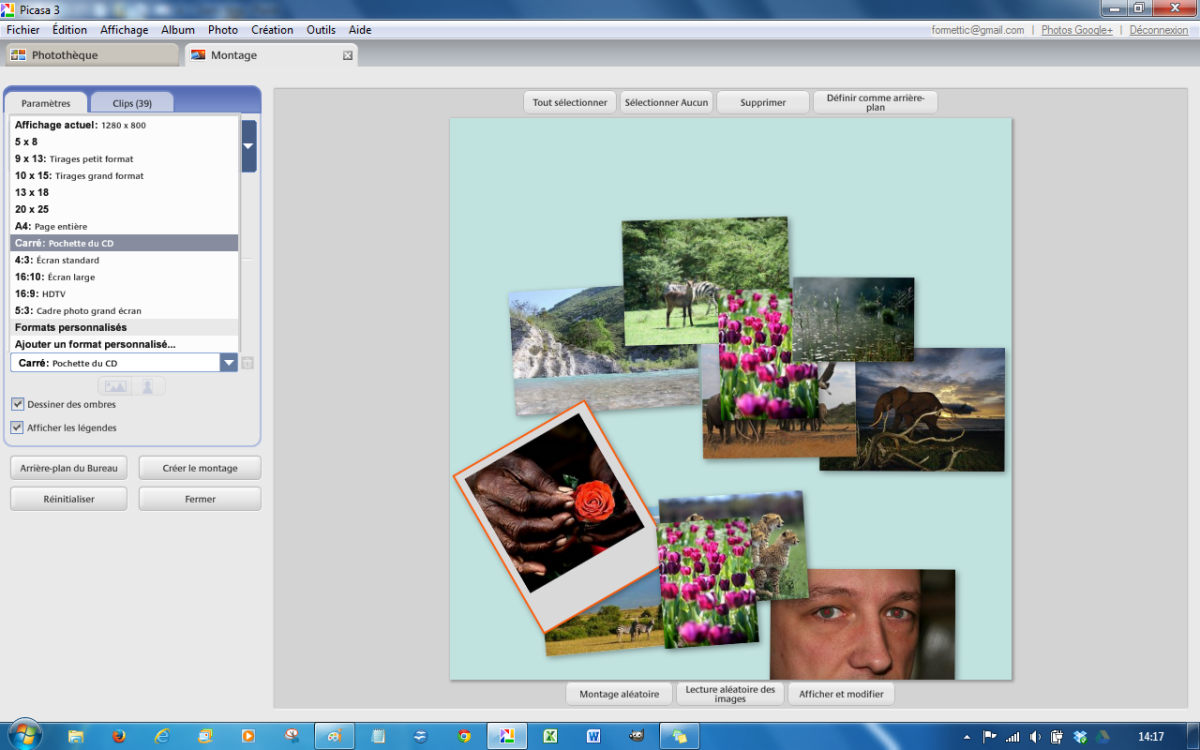Uncheck Afficher les légendes
Viewport: 1200px width, 750px height.
(x=18, y=427)
